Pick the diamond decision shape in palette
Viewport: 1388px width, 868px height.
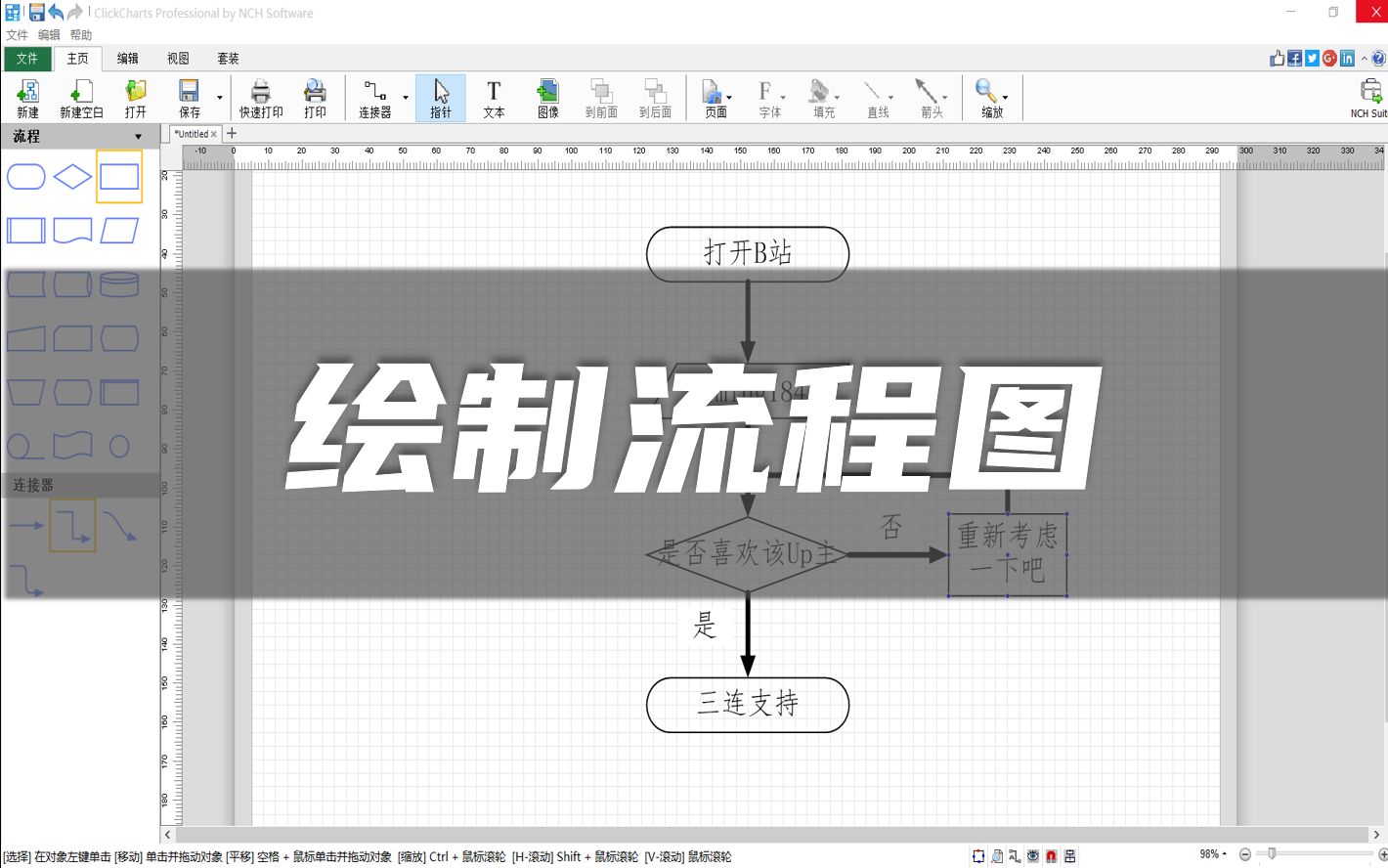[x=72, y=177]
